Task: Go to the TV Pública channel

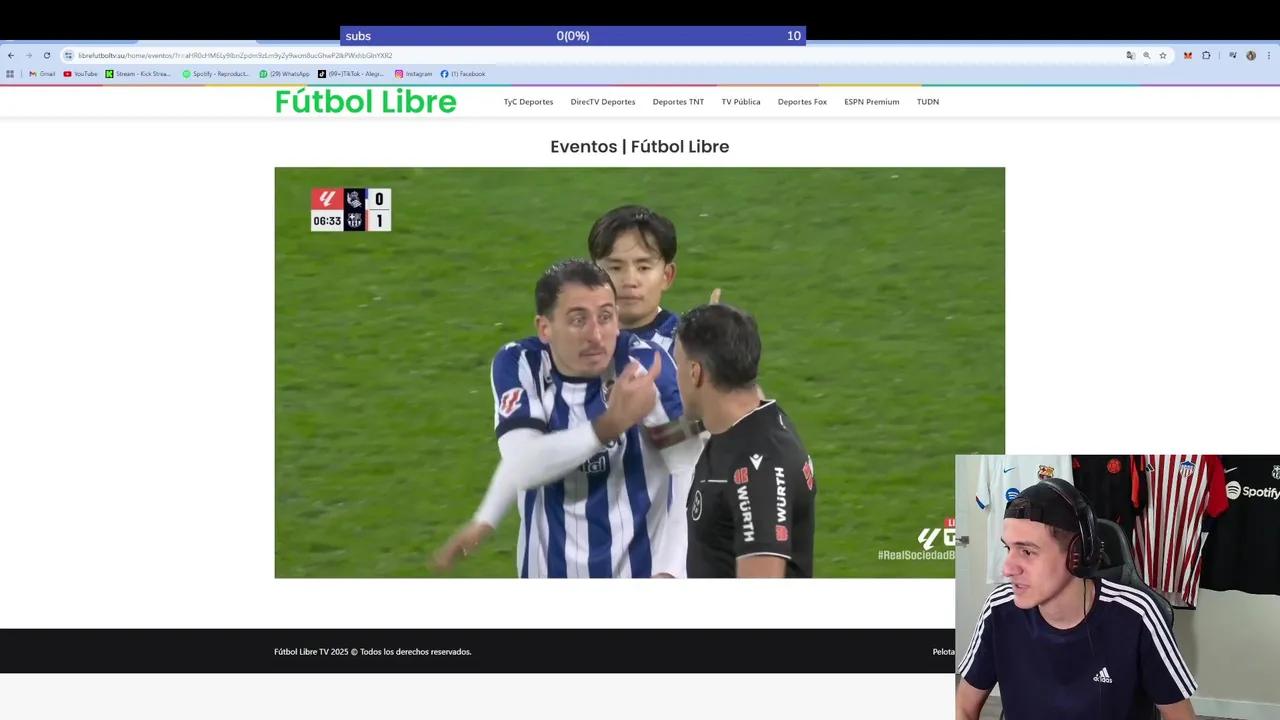Action: [x=741, y=102]
